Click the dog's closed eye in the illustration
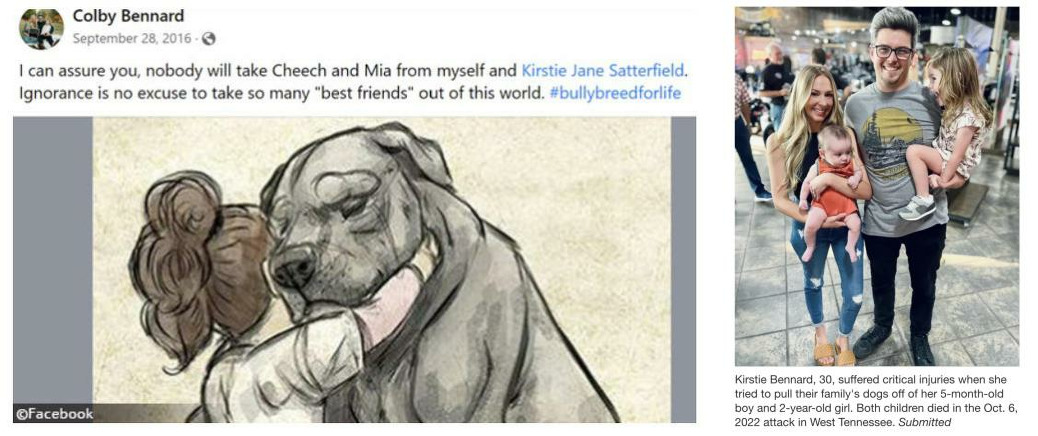Screen dimensions: 1038x436 (x=354, y=210)
